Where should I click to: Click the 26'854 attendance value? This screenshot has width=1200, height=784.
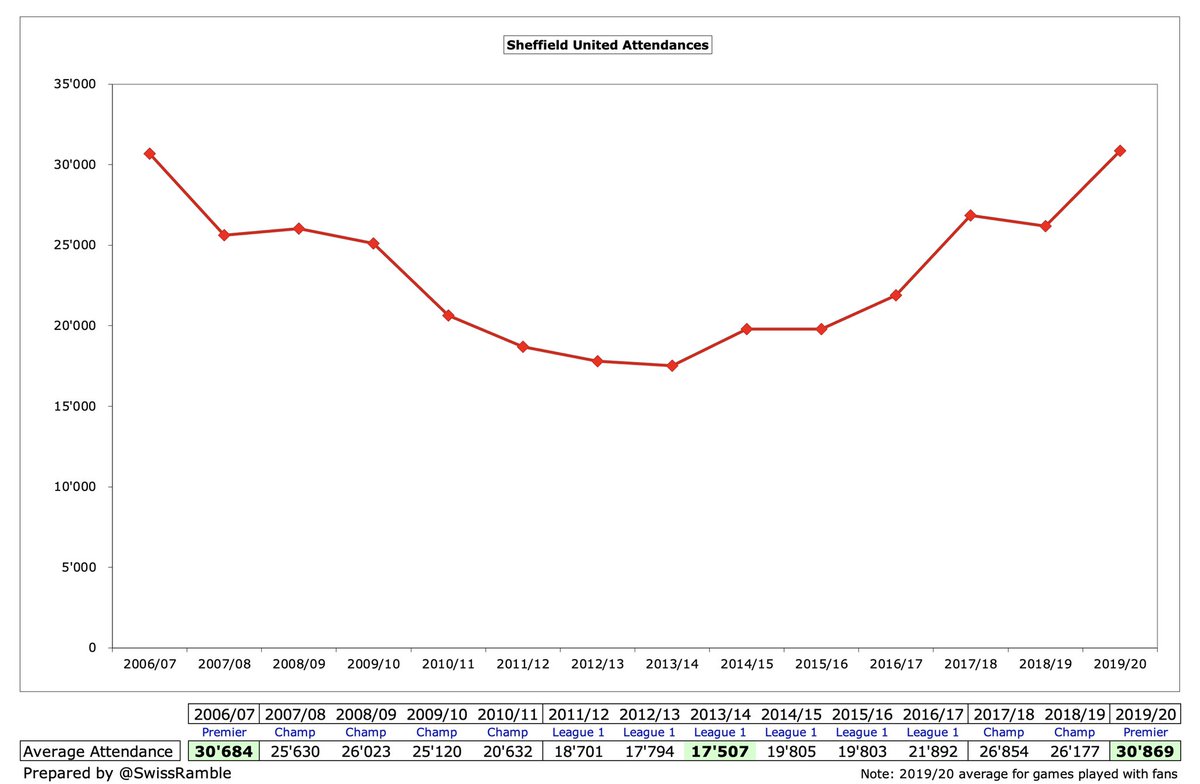point(1004,751)
